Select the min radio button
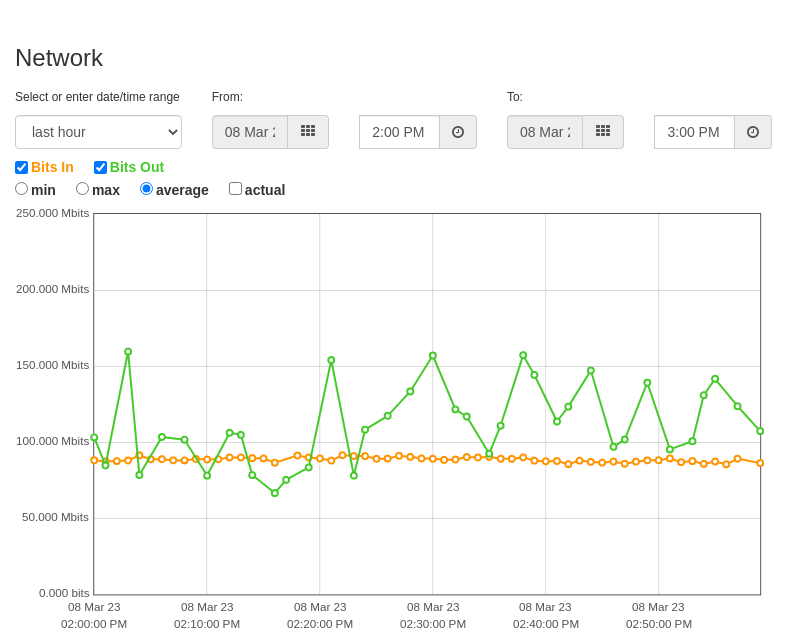This screenshot has height=634, width=787. pos(22,189)
